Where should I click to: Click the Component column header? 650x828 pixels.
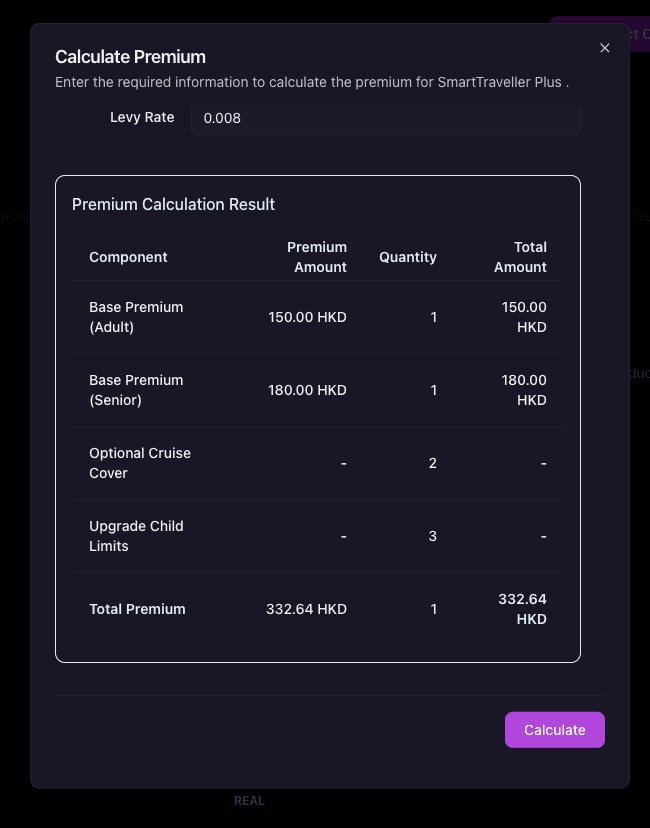click(128, 257)
